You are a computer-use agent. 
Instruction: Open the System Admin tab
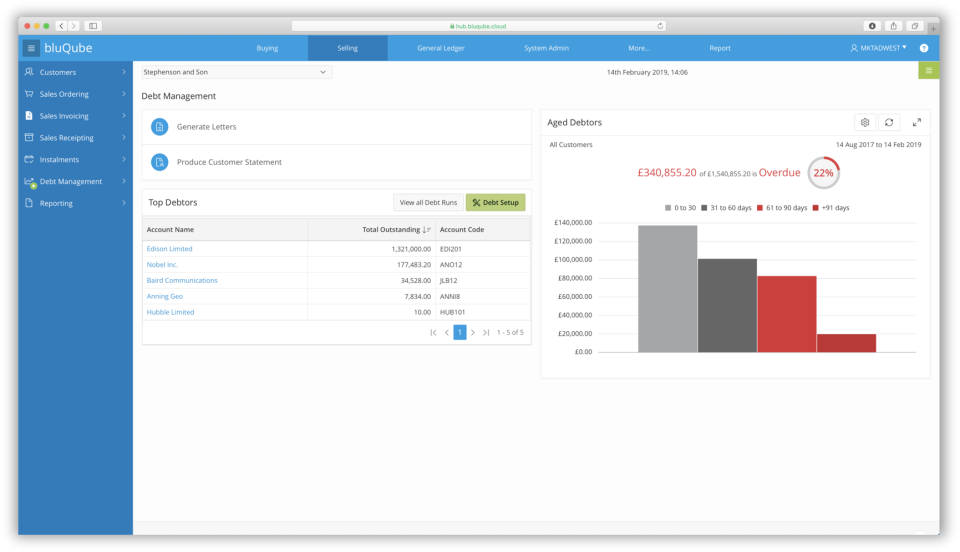pos(546,48)
